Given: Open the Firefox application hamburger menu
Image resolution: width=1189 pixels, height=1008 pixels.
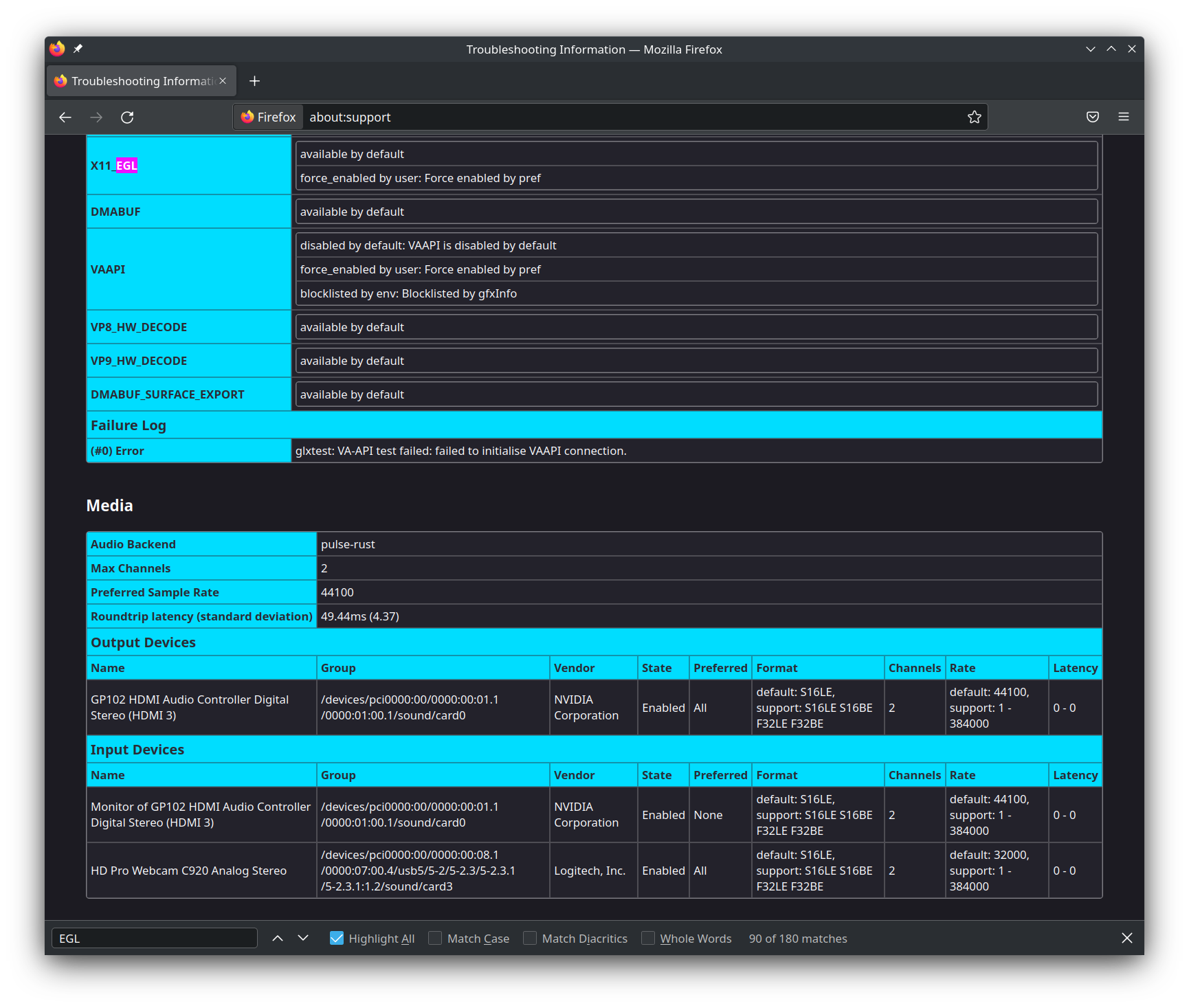Looking at the screenshot, I should pos(1124,117).
